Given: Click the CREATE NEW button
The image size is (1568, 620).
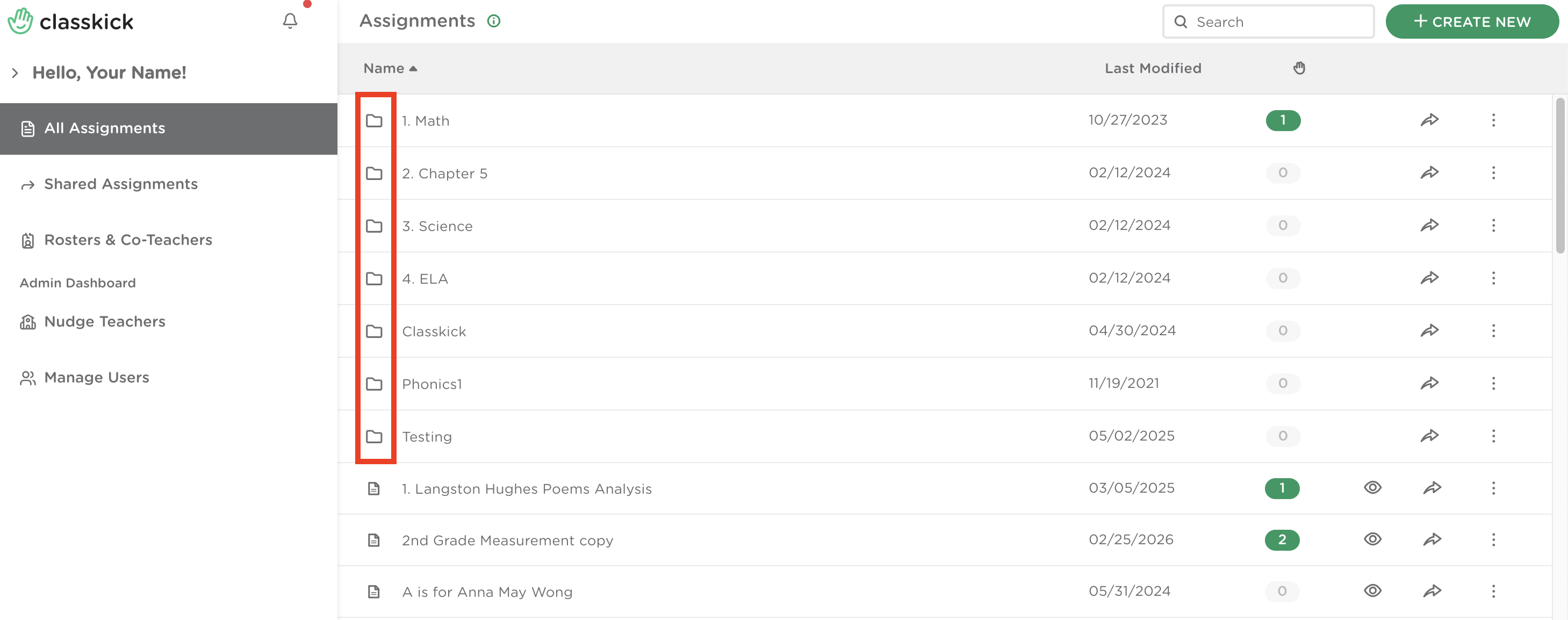Looking at the screenshot, I should pyautogui.click(x=1472, y=21).
